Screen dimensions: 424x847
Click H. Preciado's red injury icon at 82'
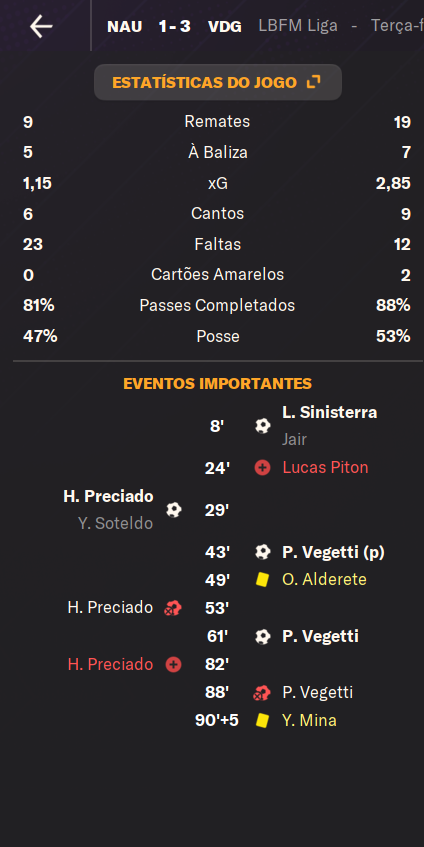(173, 664)
